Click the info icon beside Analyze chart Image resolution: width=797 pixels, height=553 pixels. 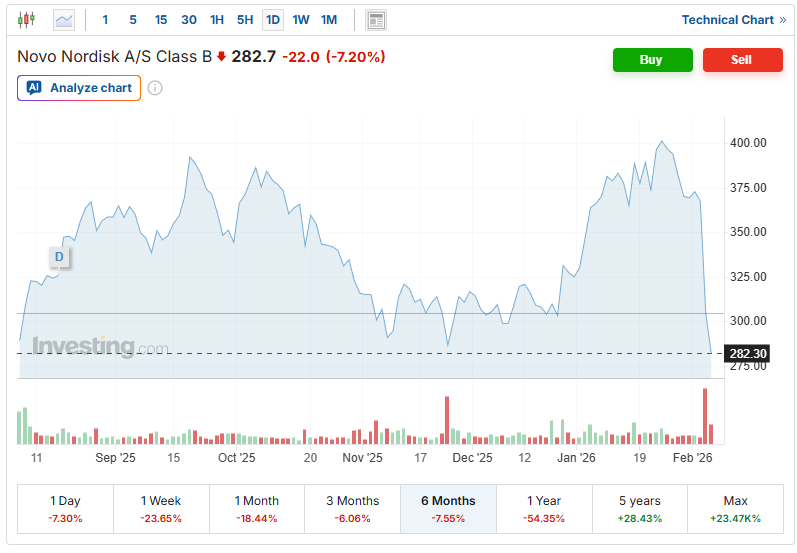click(155, 88)
